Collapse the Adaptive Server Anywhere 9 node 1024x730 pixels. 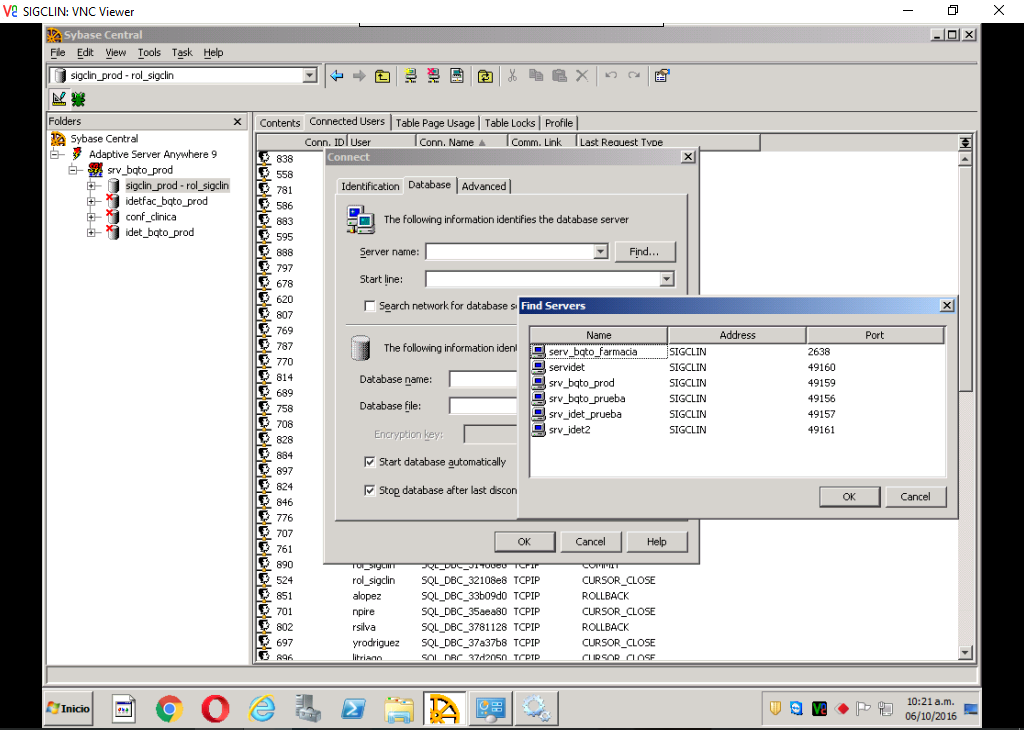(x=57, y=154)
